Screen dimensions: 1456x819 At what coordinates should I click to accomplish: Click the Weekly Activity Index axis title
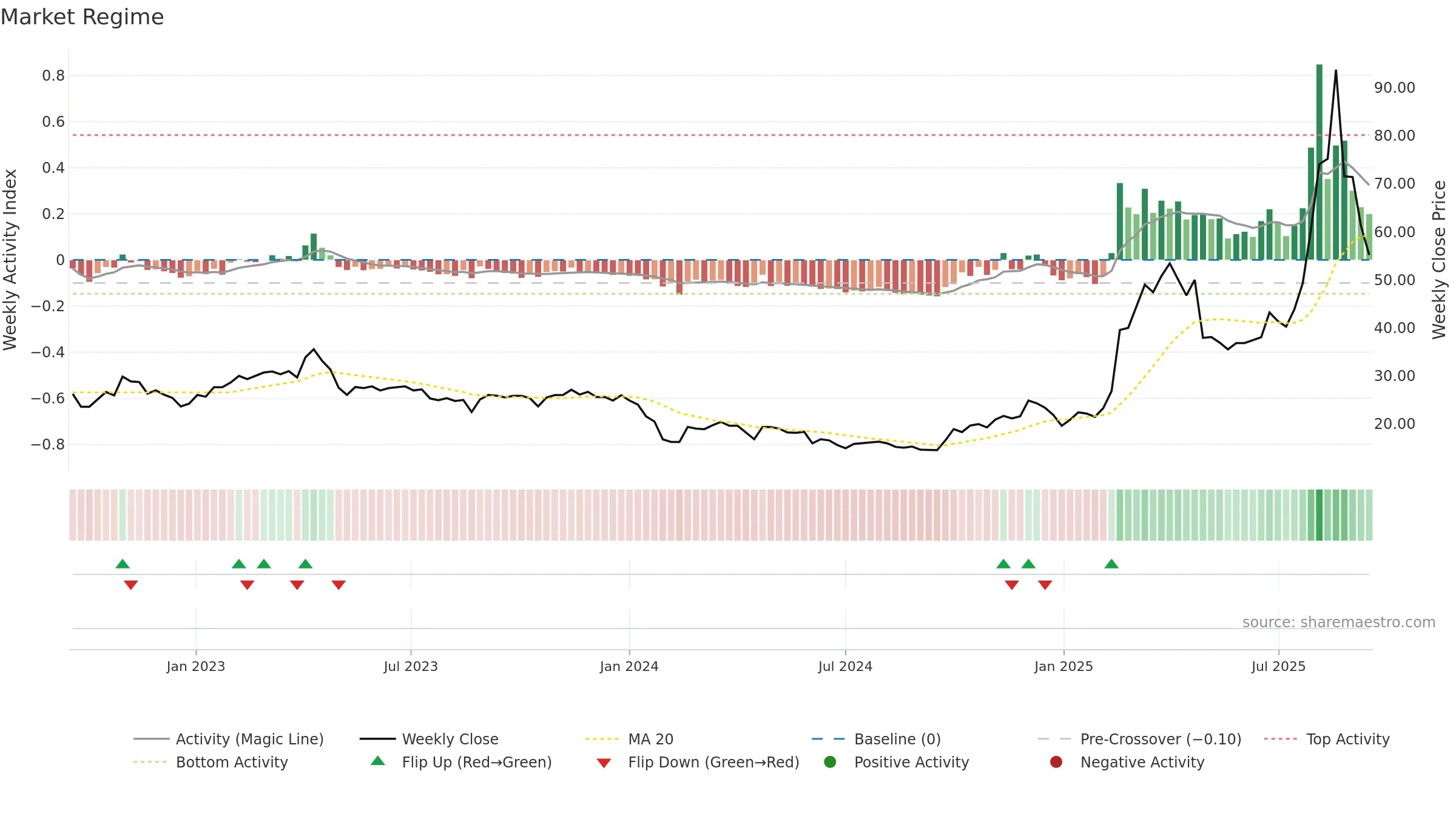(10, 260)
